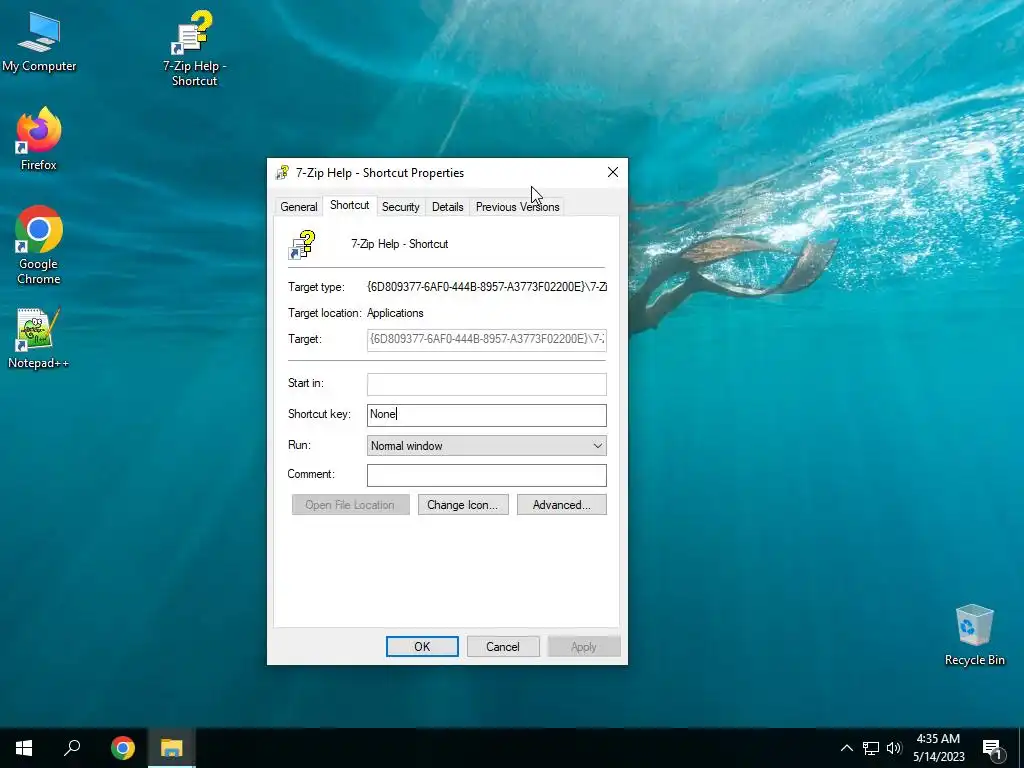Viewport: 1024px width, 768px height.
Task: Click the 7-Zip Help - Shortcut name text in dialog
Action: pyautogui.click(x=400, y=244)
